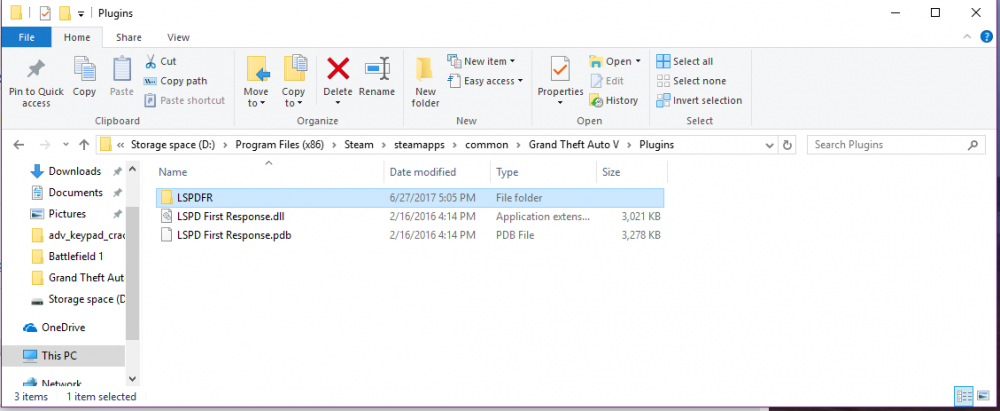The image size is (1000, 411).
Task: Click the Properties icon
Action: coord(560,69)
